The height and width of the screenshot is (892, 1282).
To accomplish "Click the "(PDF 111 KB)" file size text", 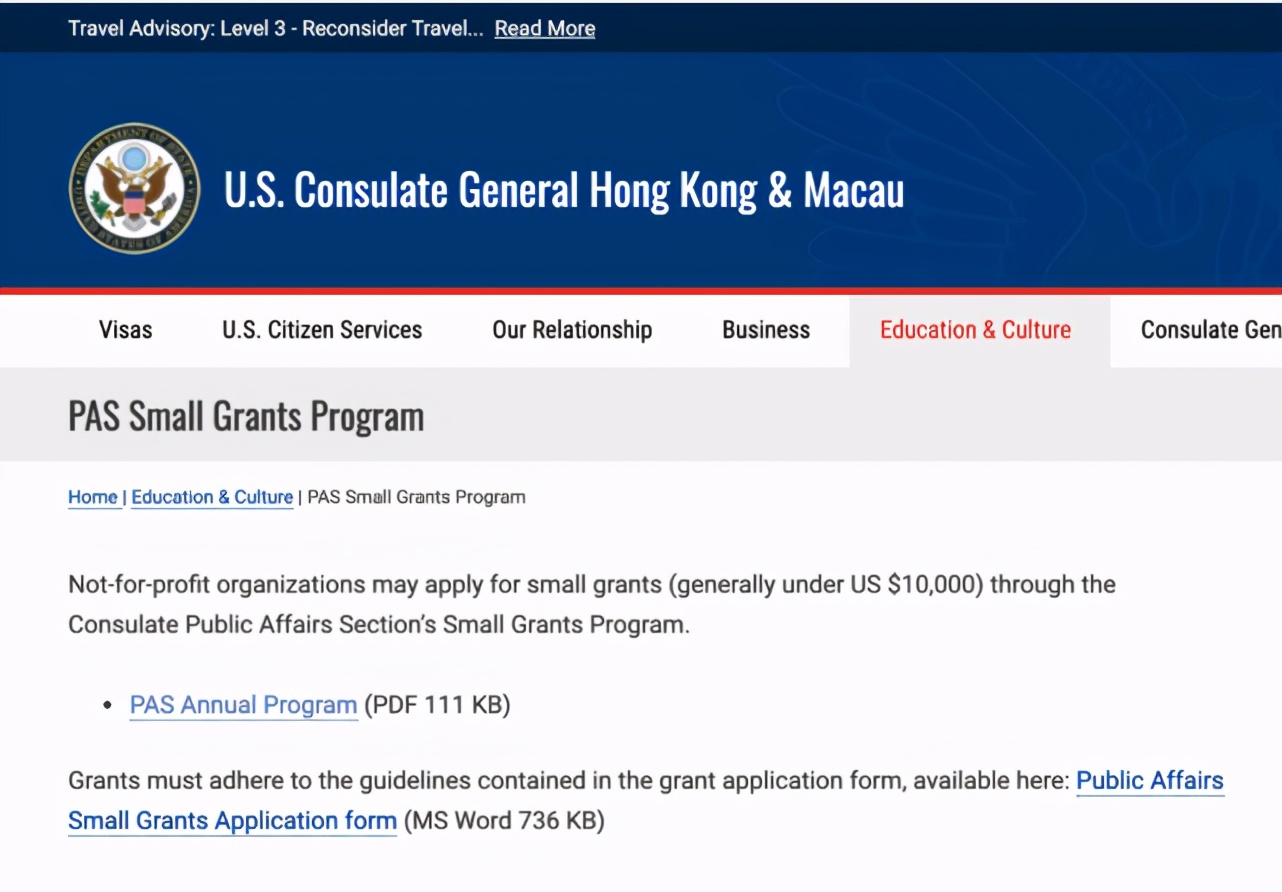I will click(x=437, y=705).
